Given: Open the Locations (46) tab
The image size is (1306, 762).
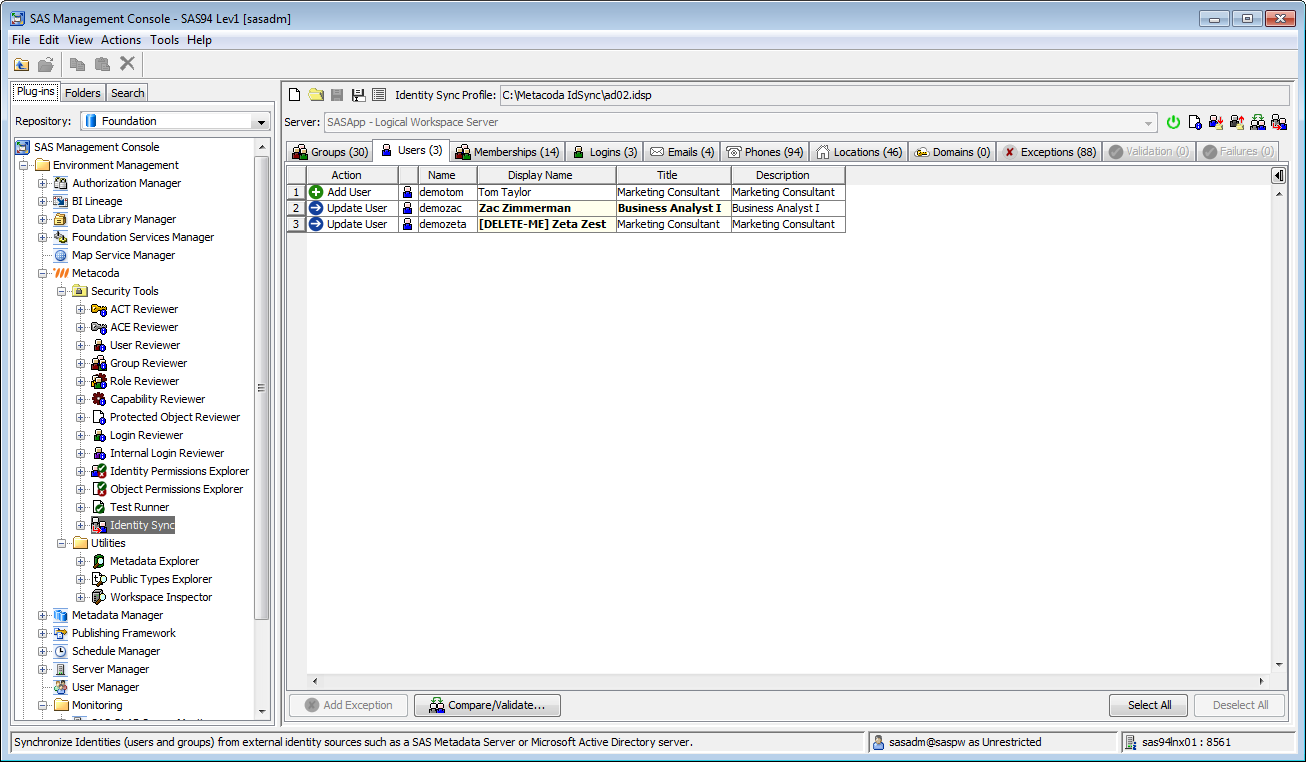Looking at the screenshot, I should click(x=859, y=152).
